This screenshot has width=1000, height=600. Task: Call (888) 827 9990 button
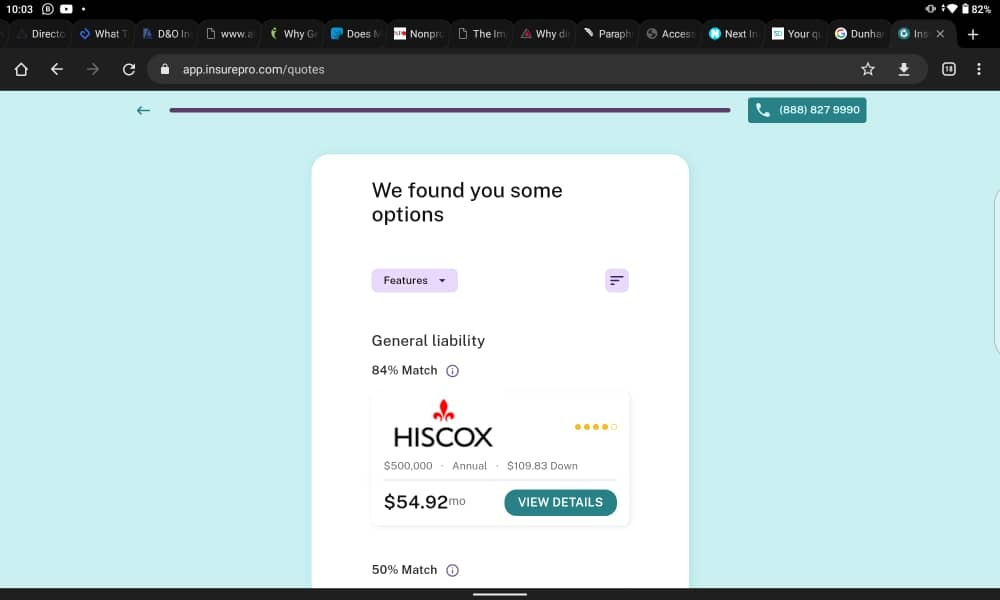(x=807, y=110)
